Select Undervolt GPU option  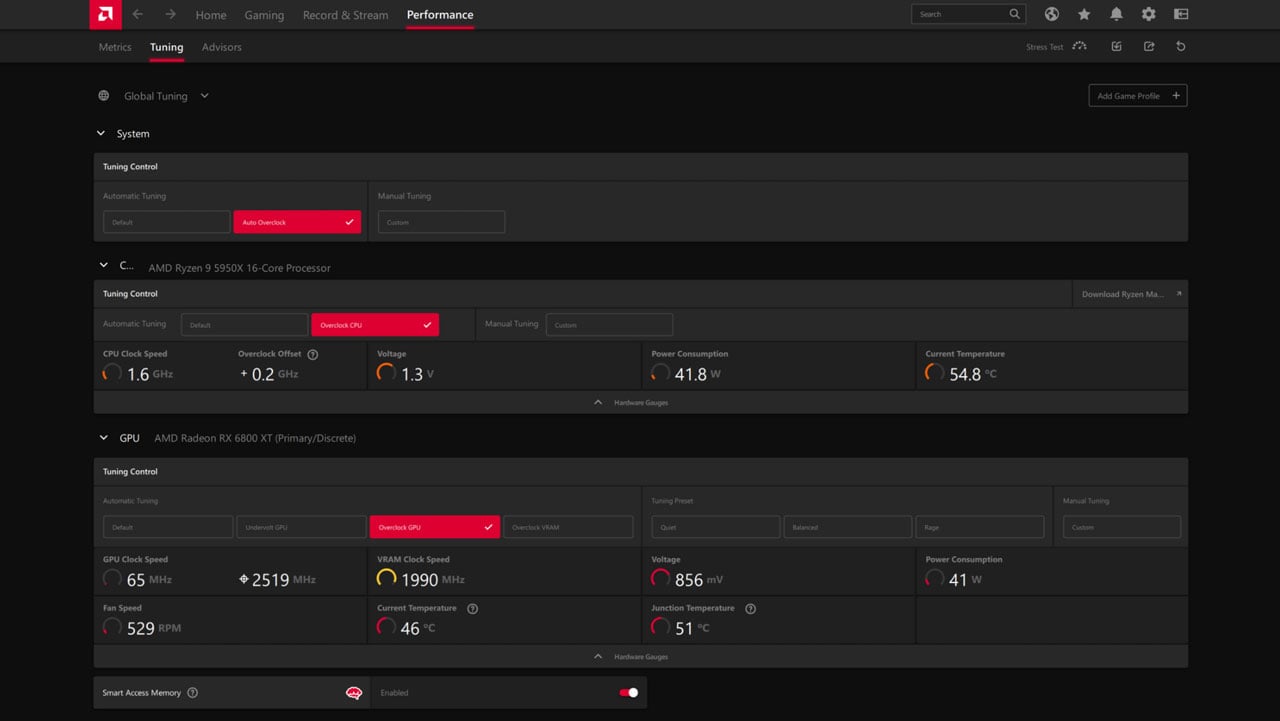click(x=301, y=527)
